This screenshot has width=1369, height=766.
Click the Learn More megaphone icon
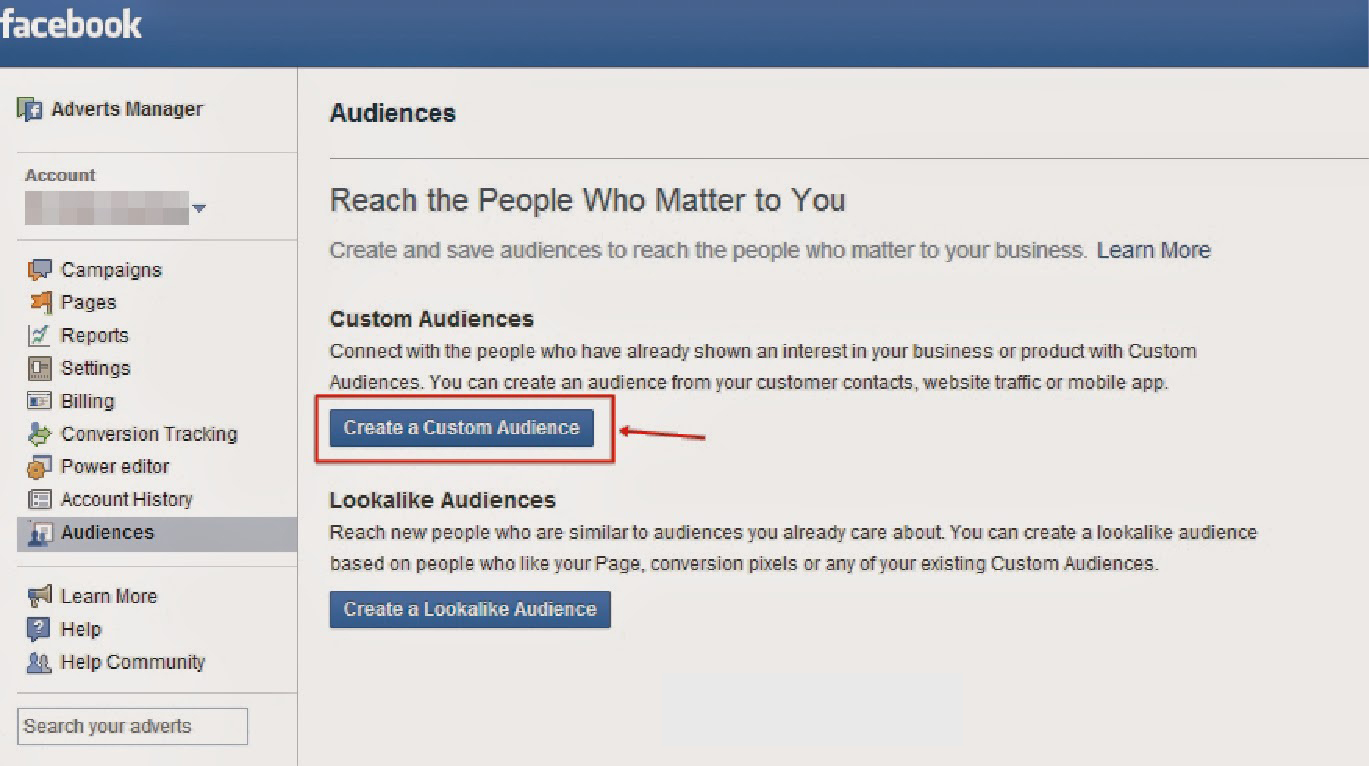(x=40, y=596)
